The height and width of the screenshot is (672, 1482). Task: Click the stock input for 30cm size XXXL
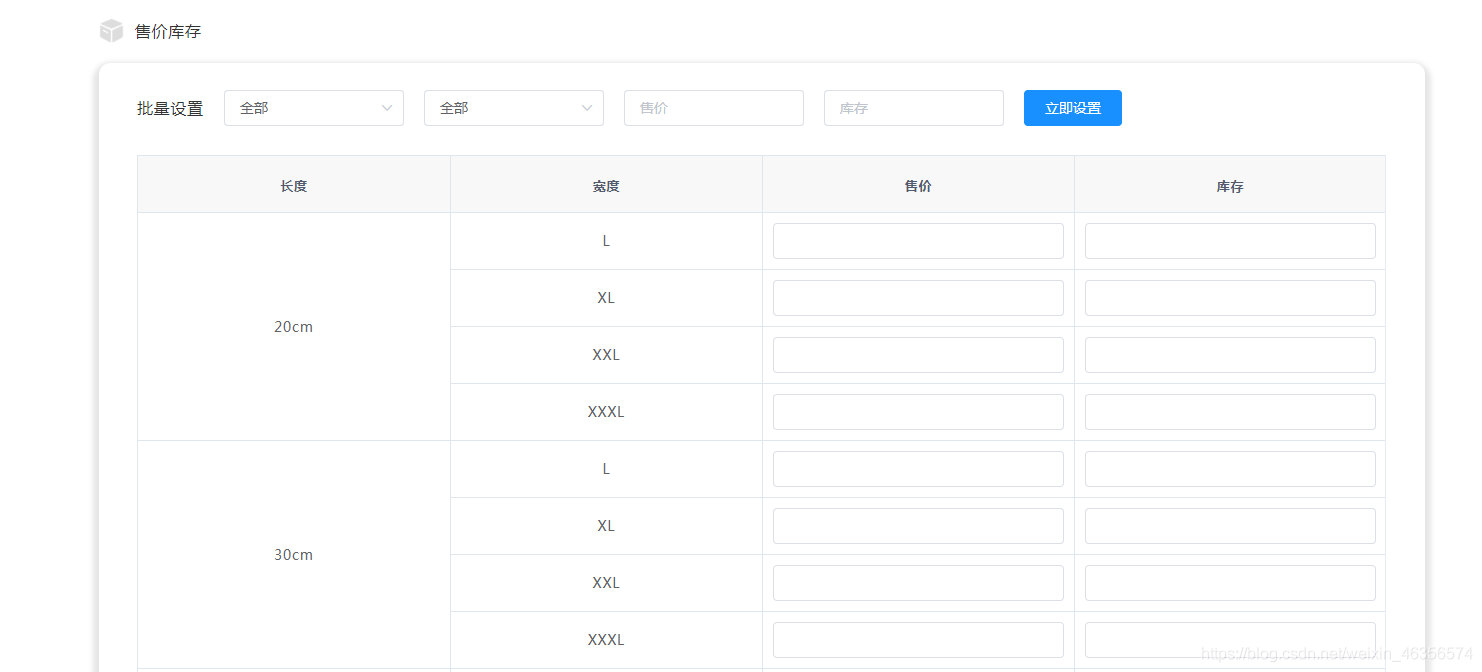click(1229, 639)
